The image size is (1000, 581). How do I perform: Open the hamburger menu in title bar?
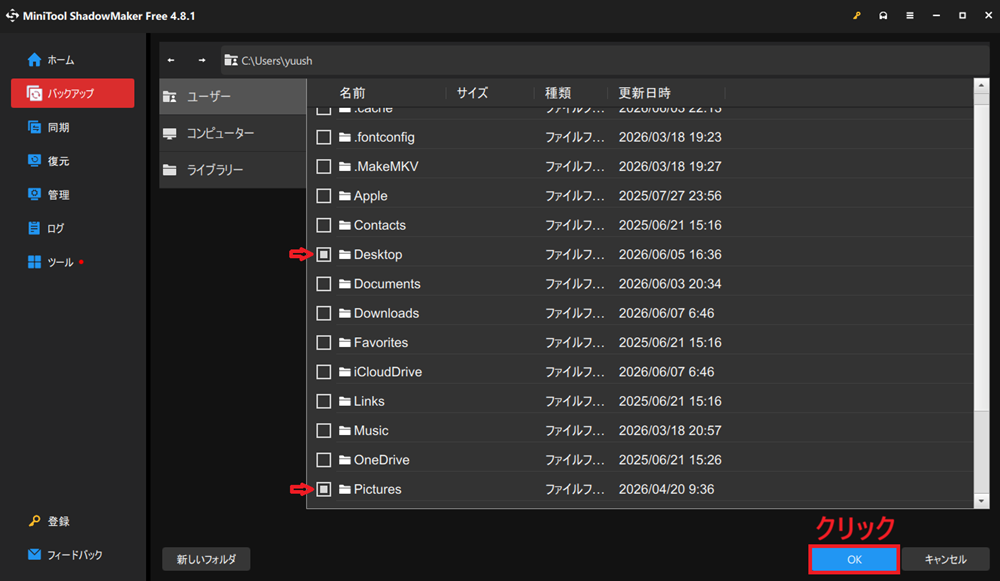tap(910, 15)
